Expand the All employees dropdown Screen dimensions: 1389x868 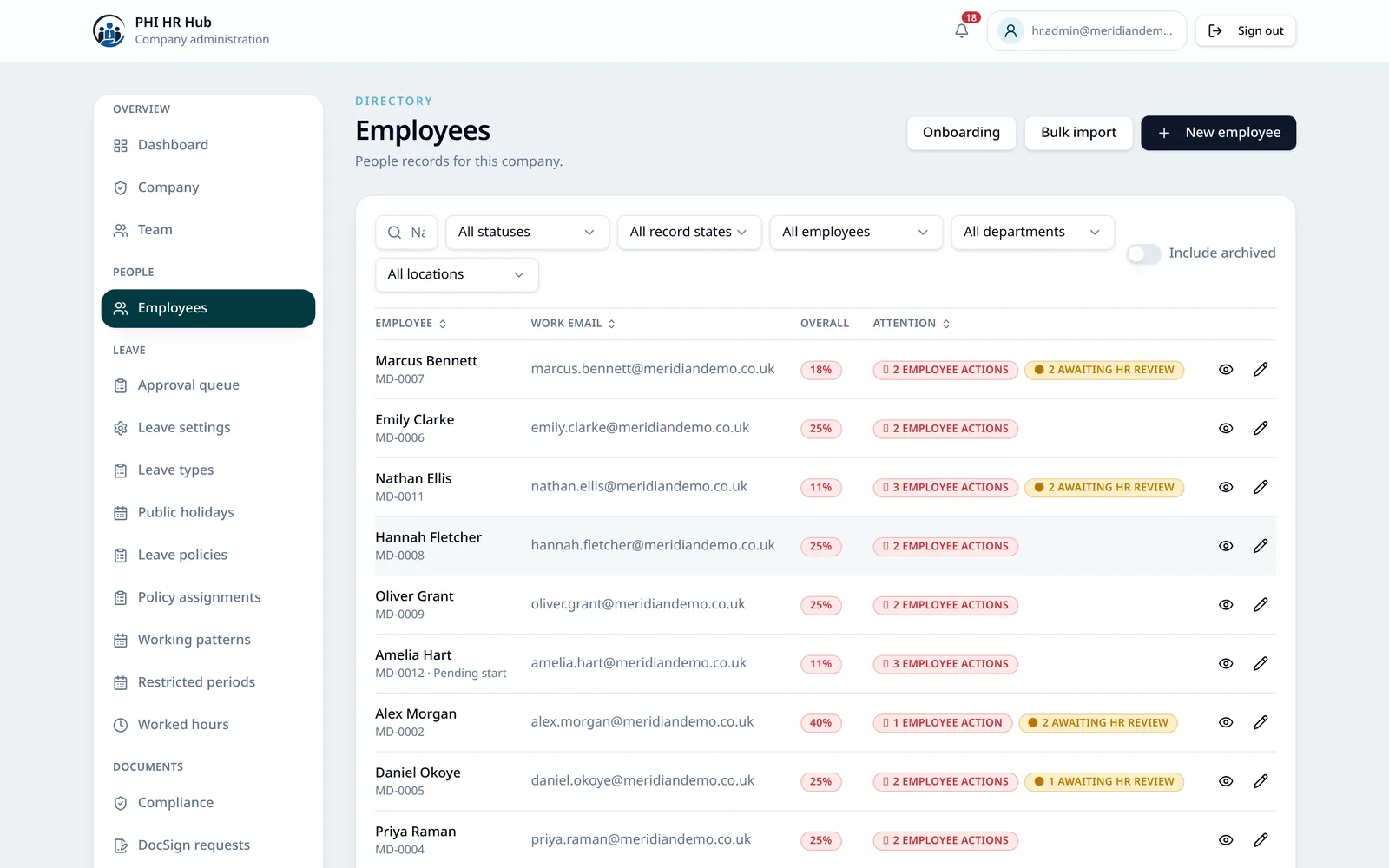point(856,233)
